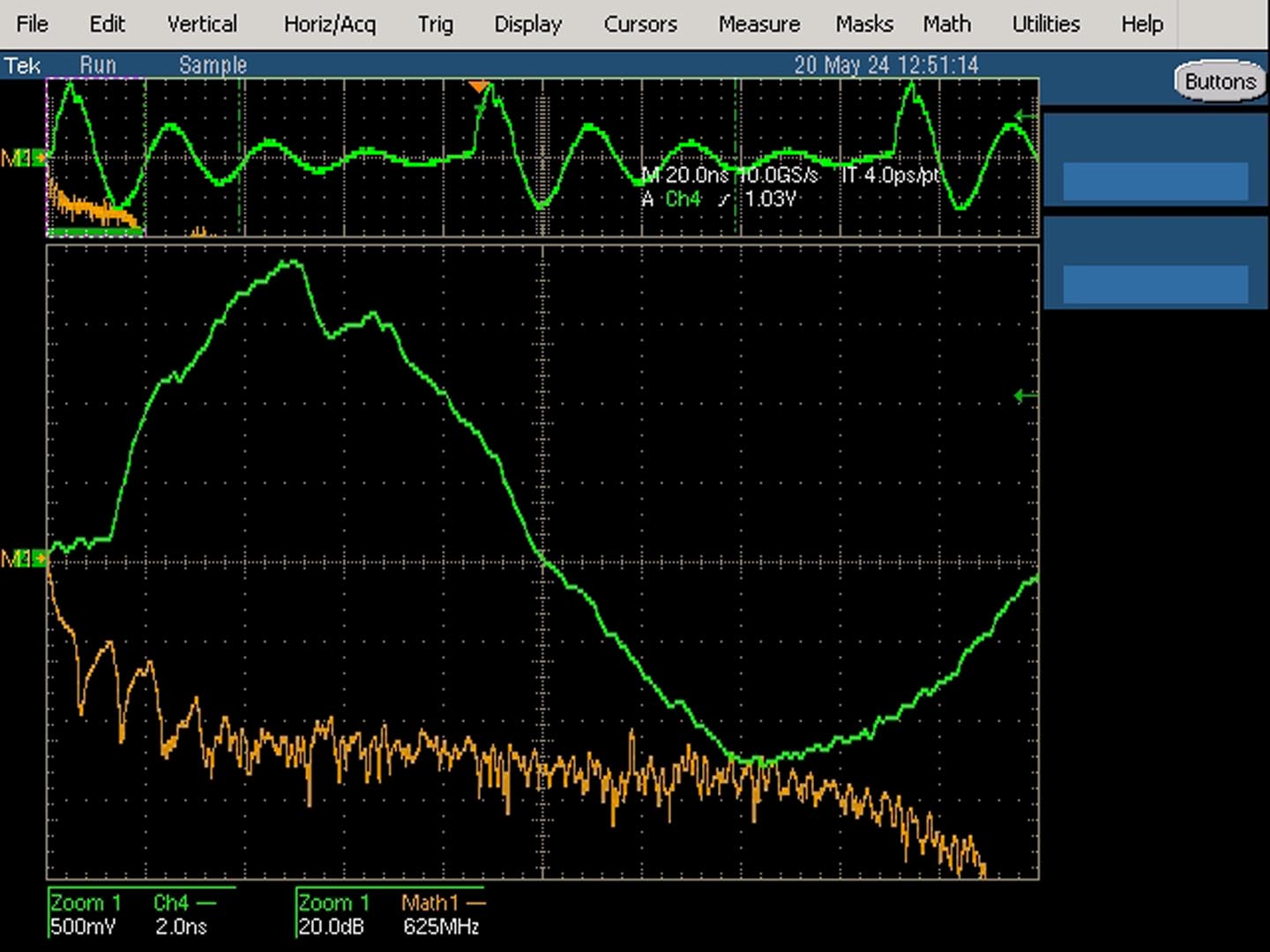Click the upper blue side-panel button
The width and height of the screenshot is (1270, 952).
pos(1155,182)
